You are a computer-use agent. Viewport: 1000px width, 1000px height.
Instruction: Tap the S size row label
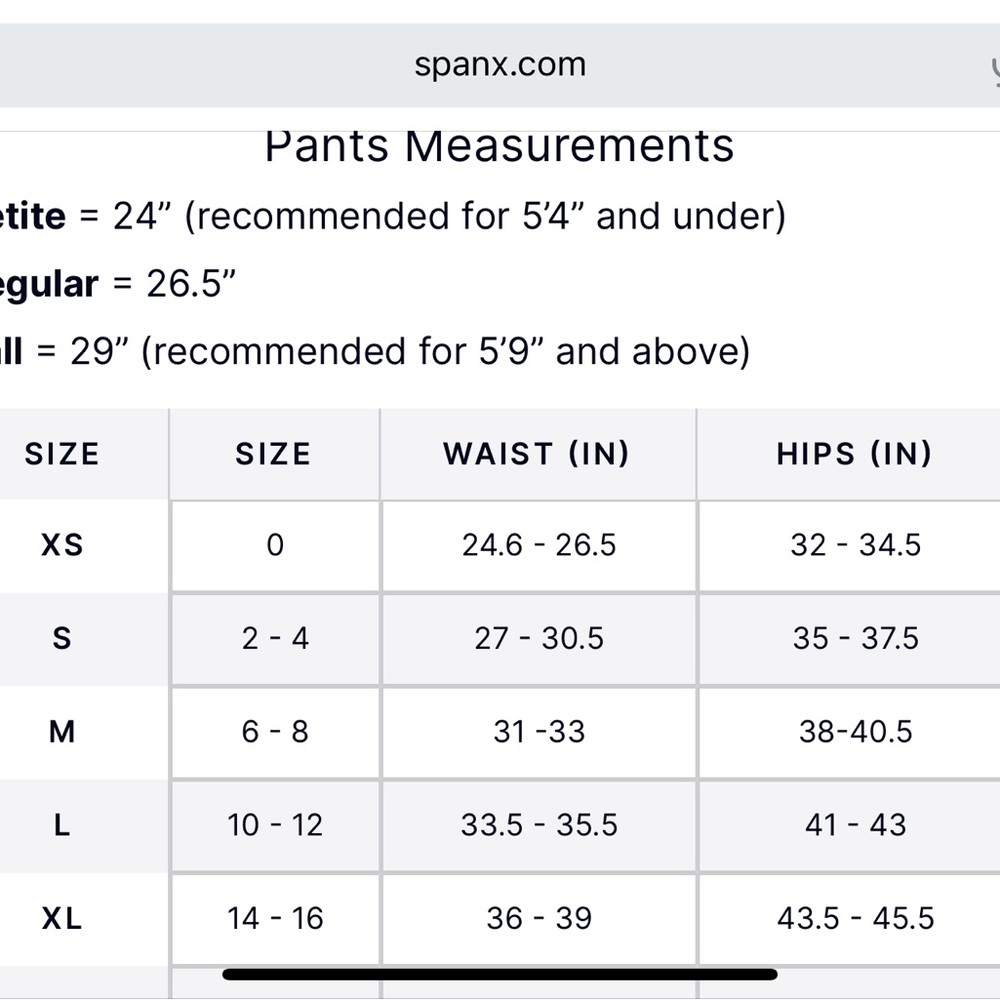tap(62, 638)
